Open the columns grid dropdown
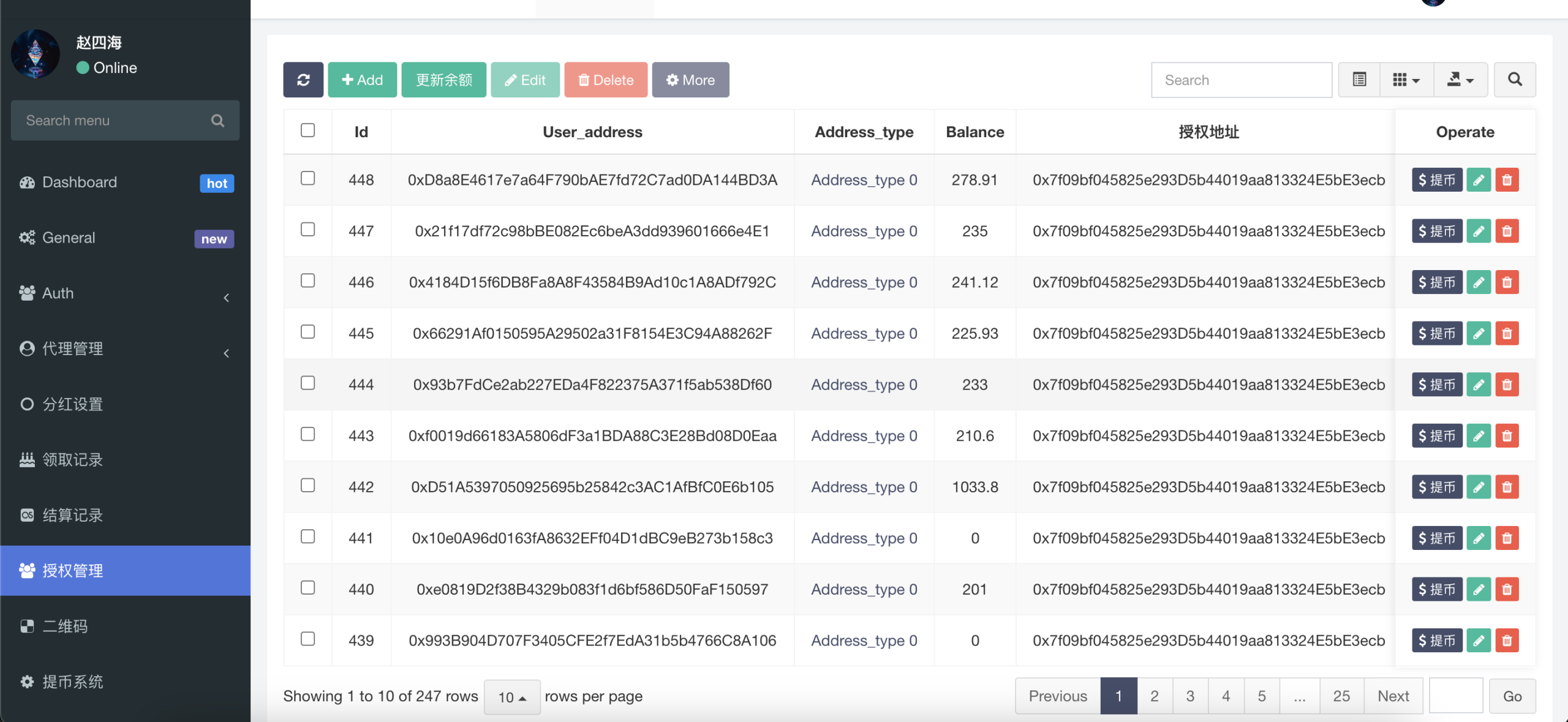Image resolution: width=1568 pixels, height=722 pixels. pos(1406,80)
